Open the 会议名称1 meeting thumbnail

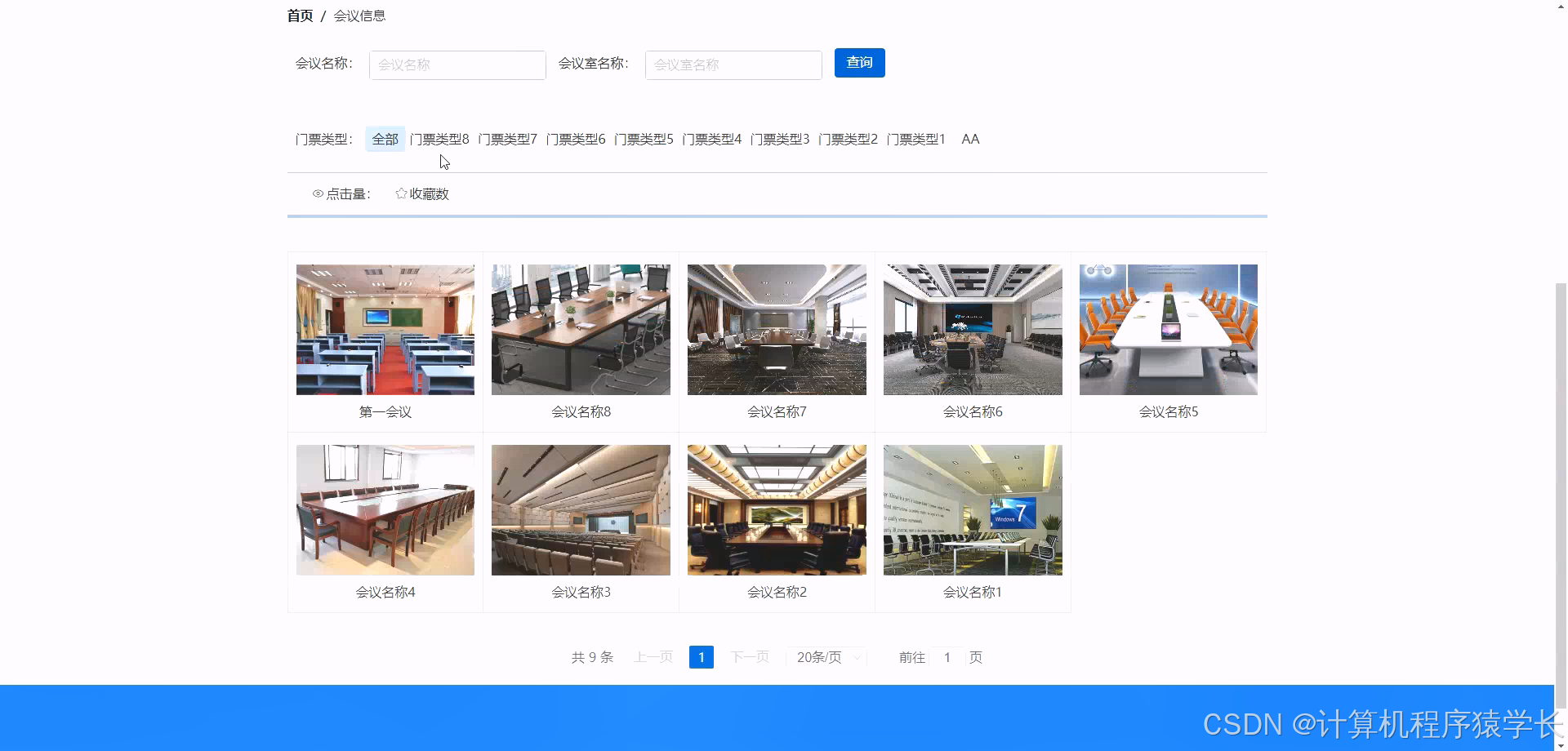click(973, 509)
